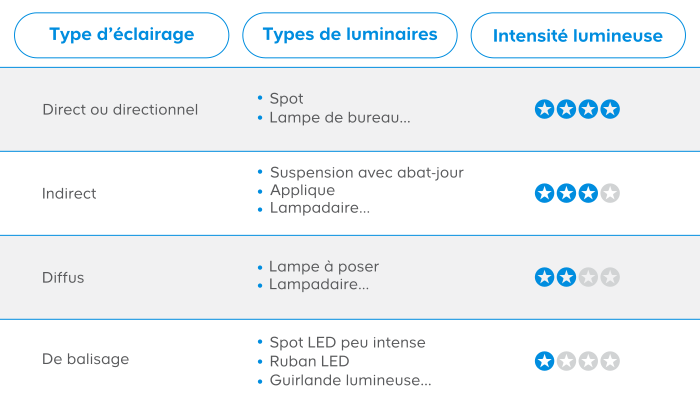Click the "Spot" list item

point(286,99)
